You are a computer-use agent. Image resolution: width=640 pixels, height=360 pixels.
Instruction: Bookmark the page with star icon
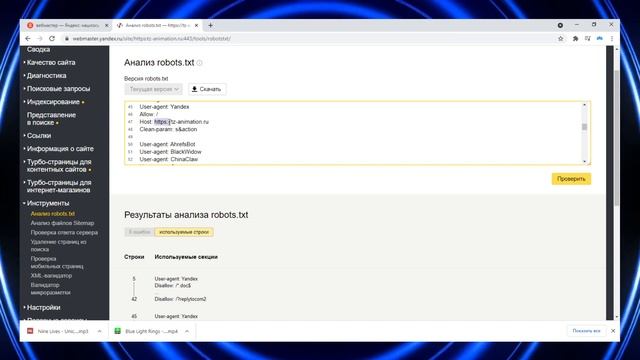pyautogui.click(x=561, y=38)
